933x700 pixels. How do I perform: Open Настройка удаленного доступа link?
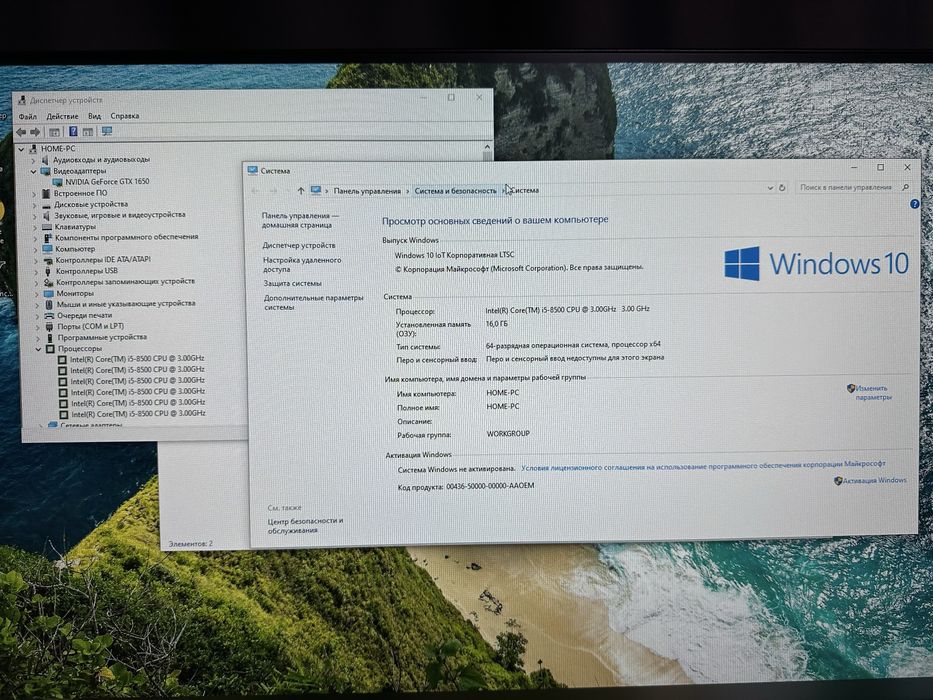pos(302,264)
